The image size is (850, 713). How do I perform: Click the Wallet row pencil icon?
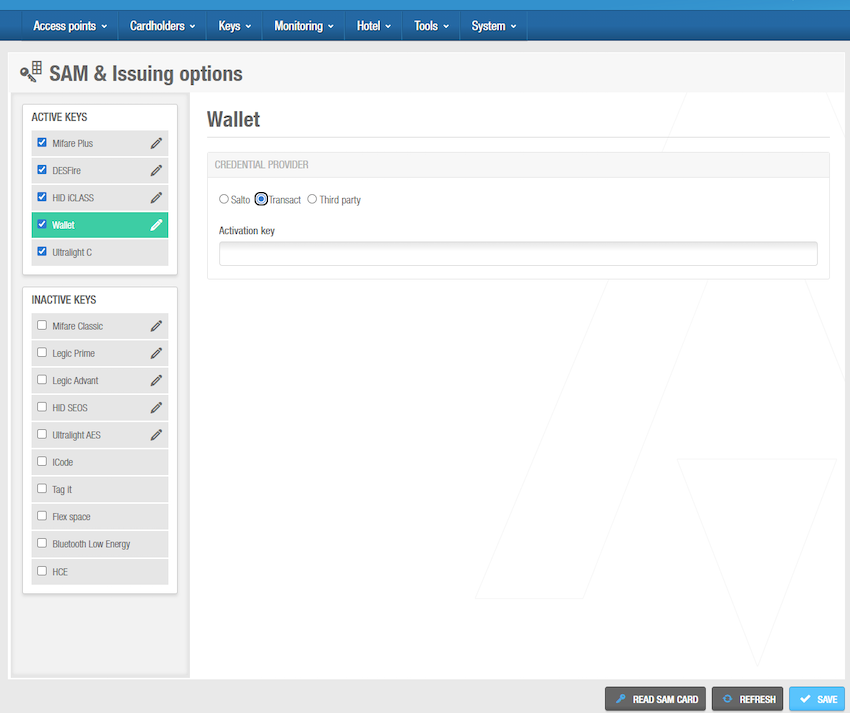(x=156, y=225)
